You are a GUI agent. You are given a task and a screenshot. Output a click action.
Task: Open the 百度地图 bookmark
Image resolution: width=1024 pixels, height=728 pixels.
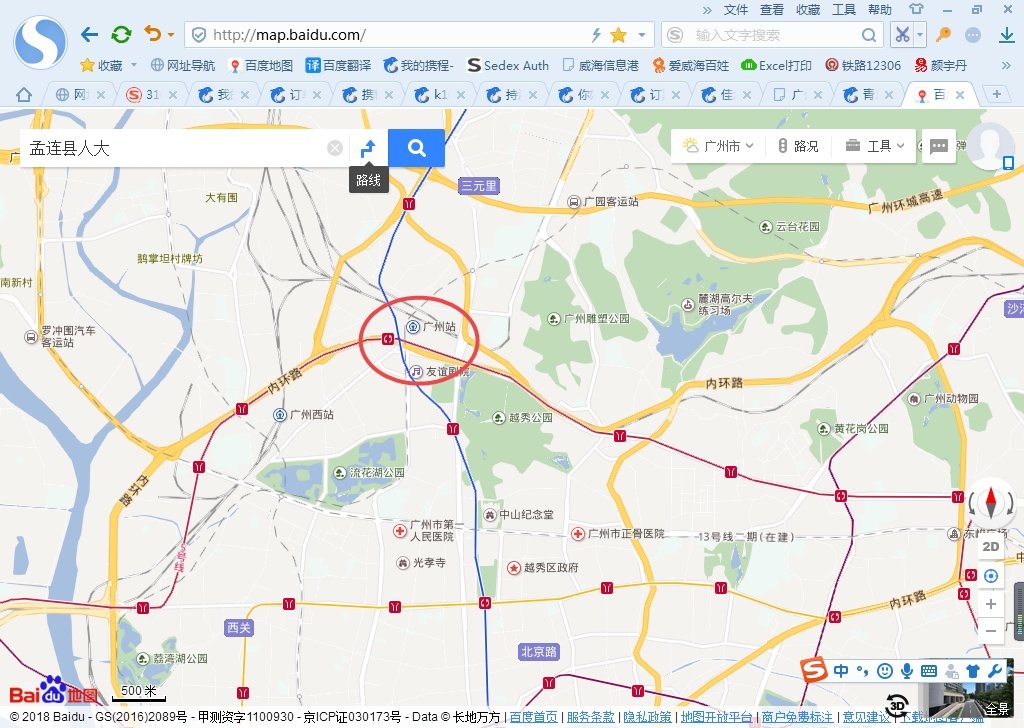coord(261,65)
